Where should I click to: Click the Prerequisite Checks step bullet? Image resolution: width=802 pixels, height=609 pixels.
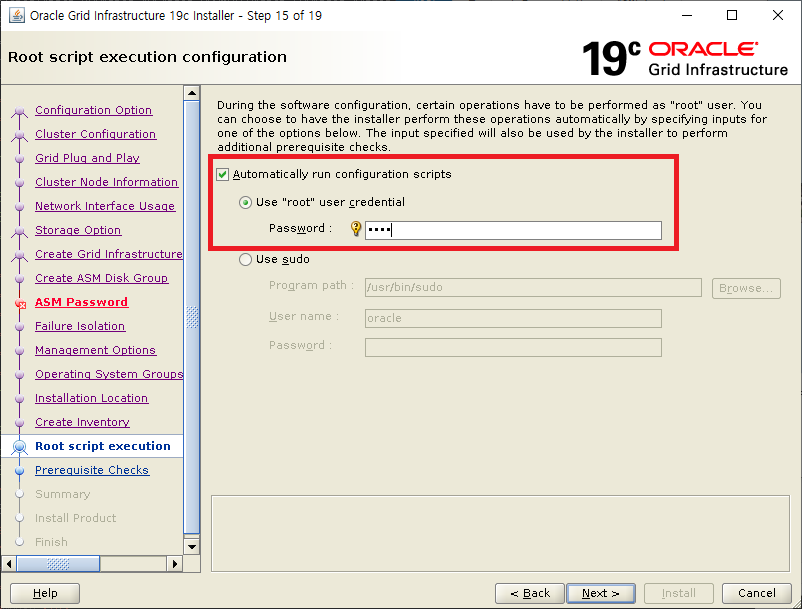point(19,470)
